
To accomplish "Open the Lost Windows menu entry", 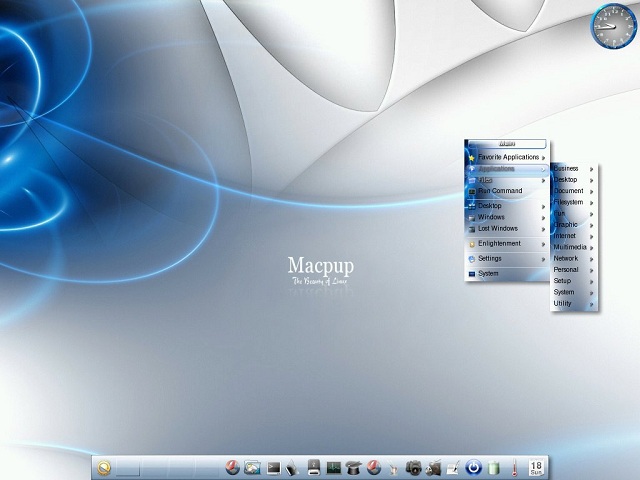I will 507,229.
